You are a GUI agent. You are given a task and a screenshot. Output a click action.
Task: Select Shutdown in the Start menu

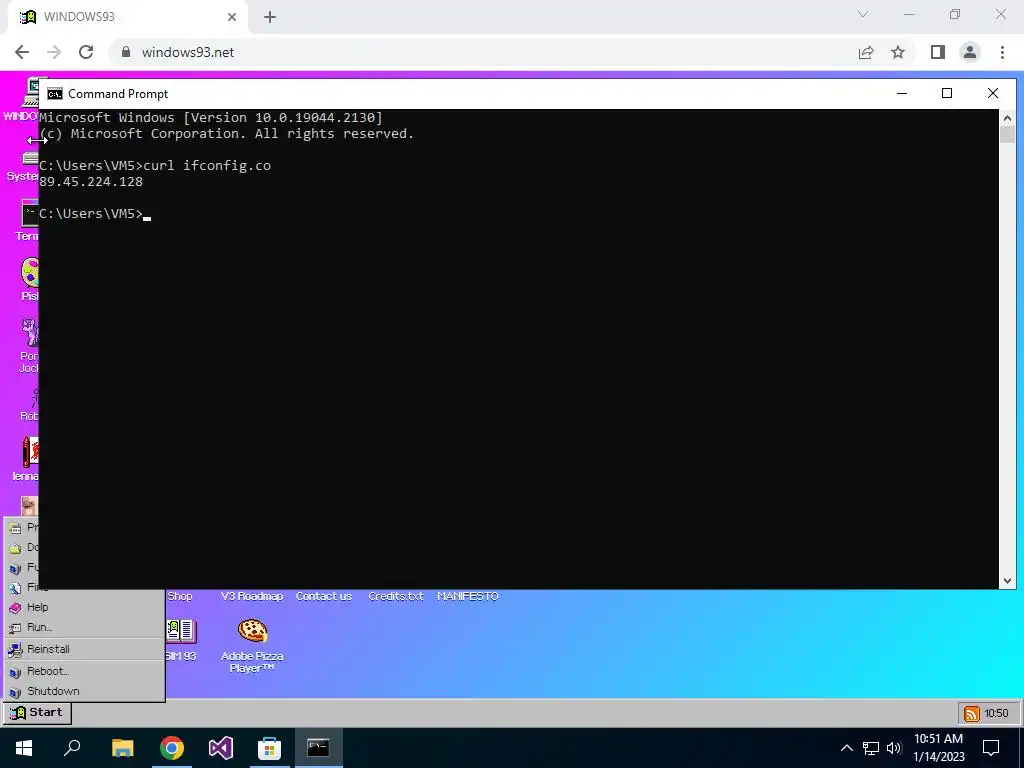(84, 691)
